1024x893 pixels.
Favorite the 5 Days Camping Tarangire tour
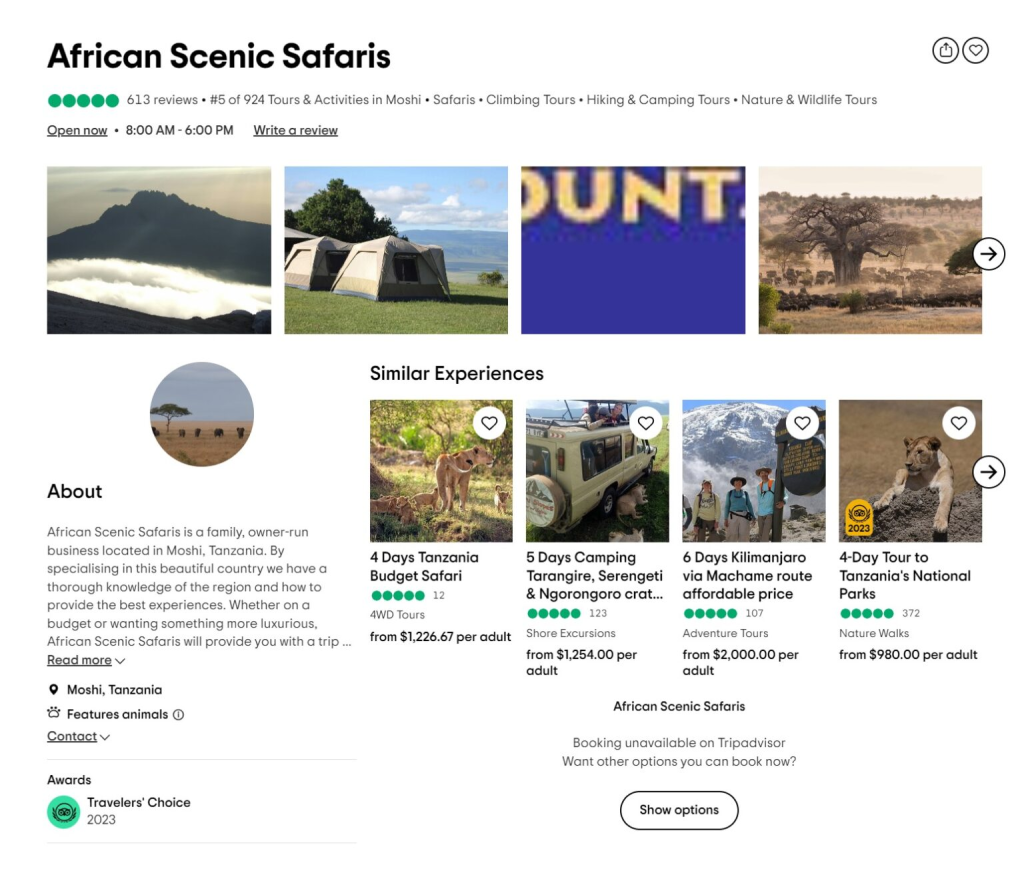[646, 423]
